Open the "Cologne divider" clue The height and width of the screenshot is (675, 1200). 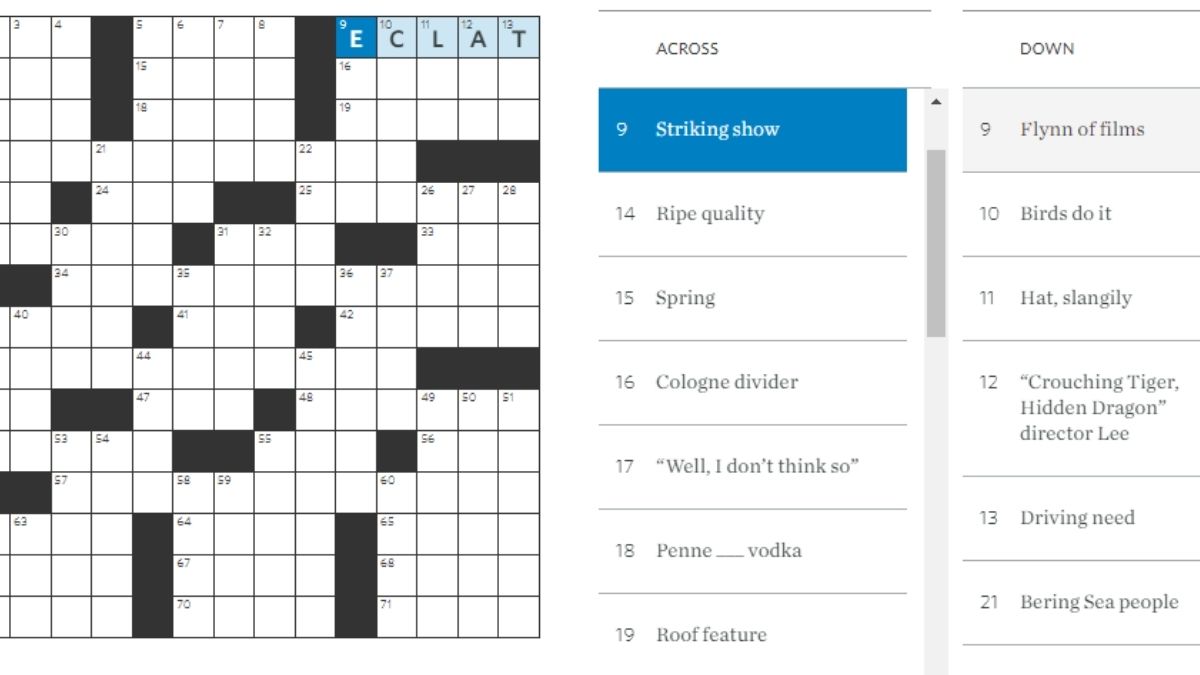752,382
